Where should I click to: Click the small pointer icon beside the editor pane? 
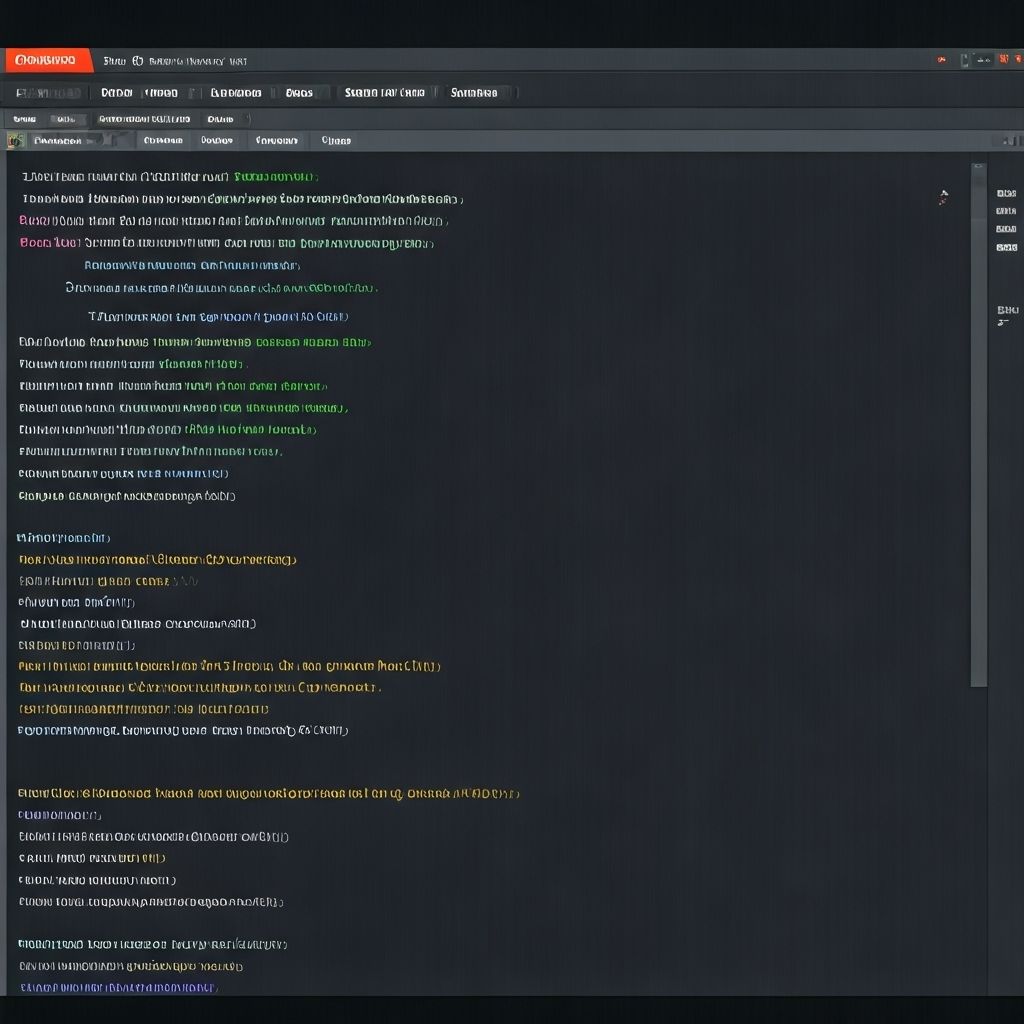pos(941,197)
